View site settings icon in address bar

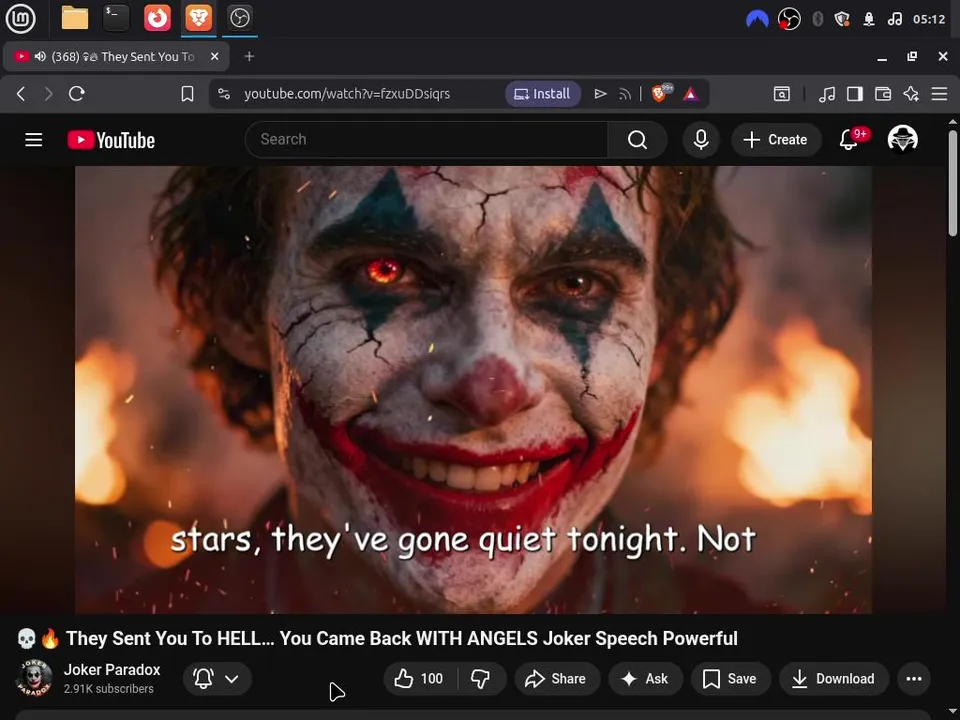point(224,94)
